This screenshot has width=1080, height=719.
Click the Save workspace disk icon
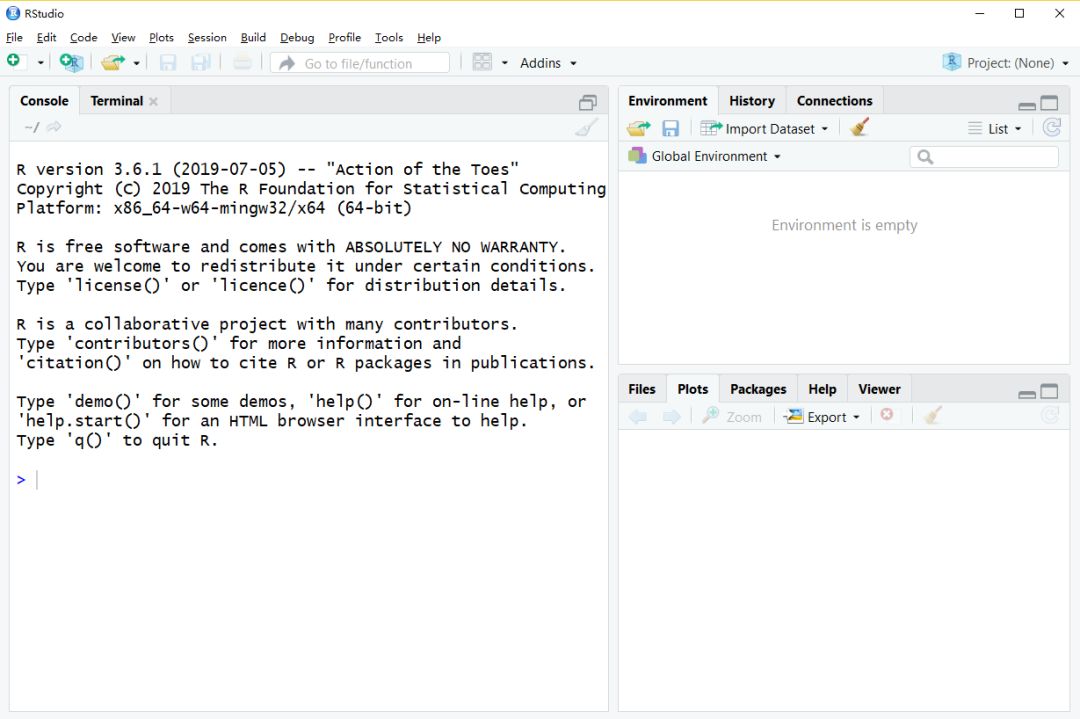tap(670, 128)
